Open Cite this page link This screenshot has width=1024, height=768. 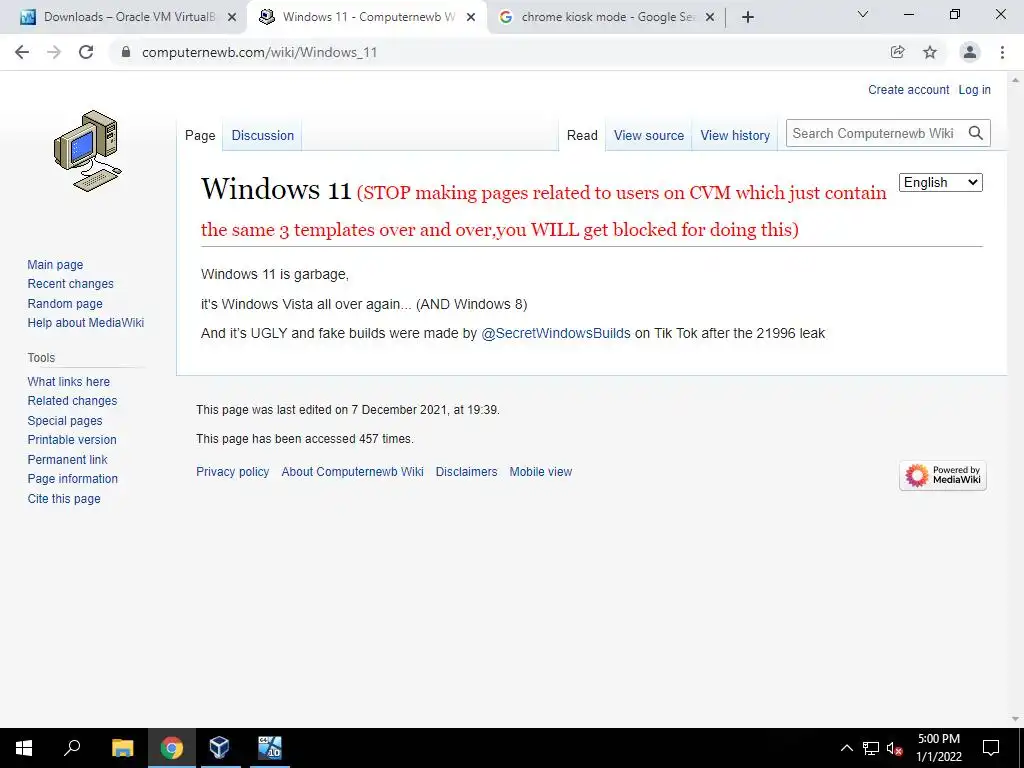[64, 498]
